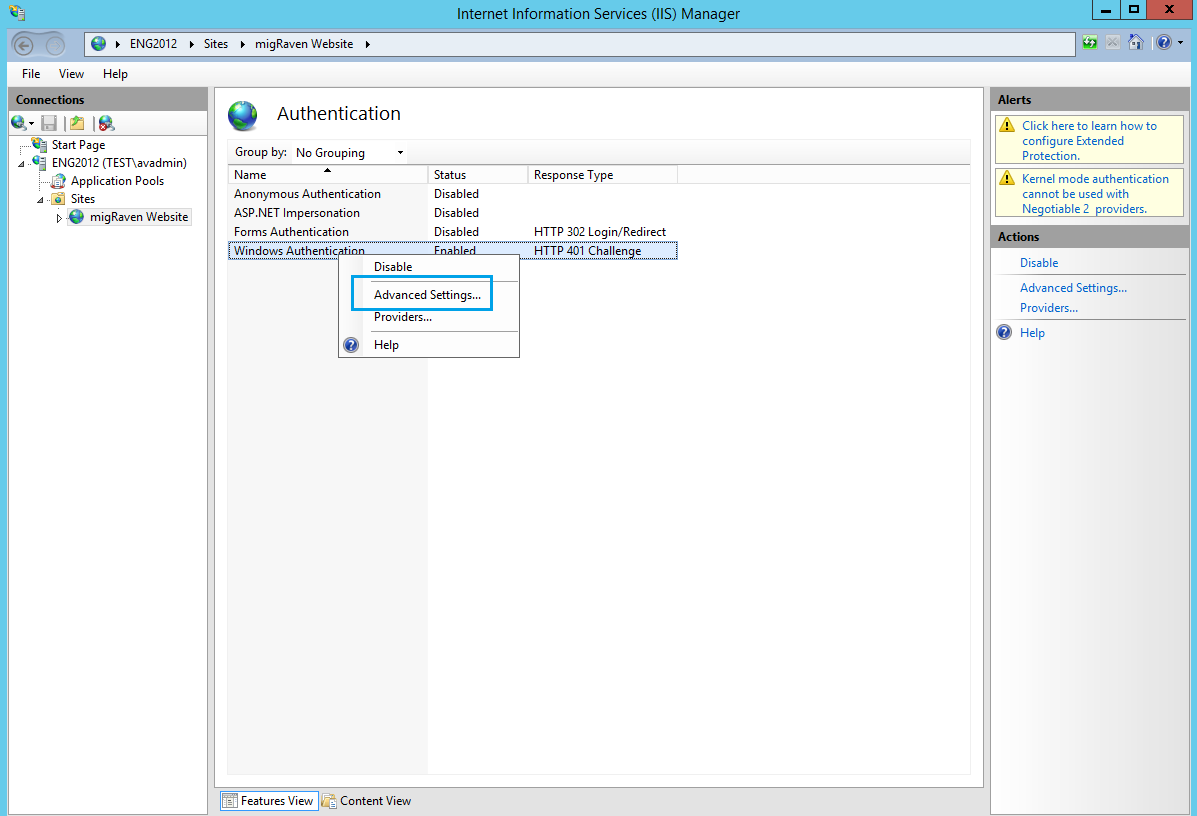Click Help link in Actions pane
1197x816 pixels.
click(1032, 333)
